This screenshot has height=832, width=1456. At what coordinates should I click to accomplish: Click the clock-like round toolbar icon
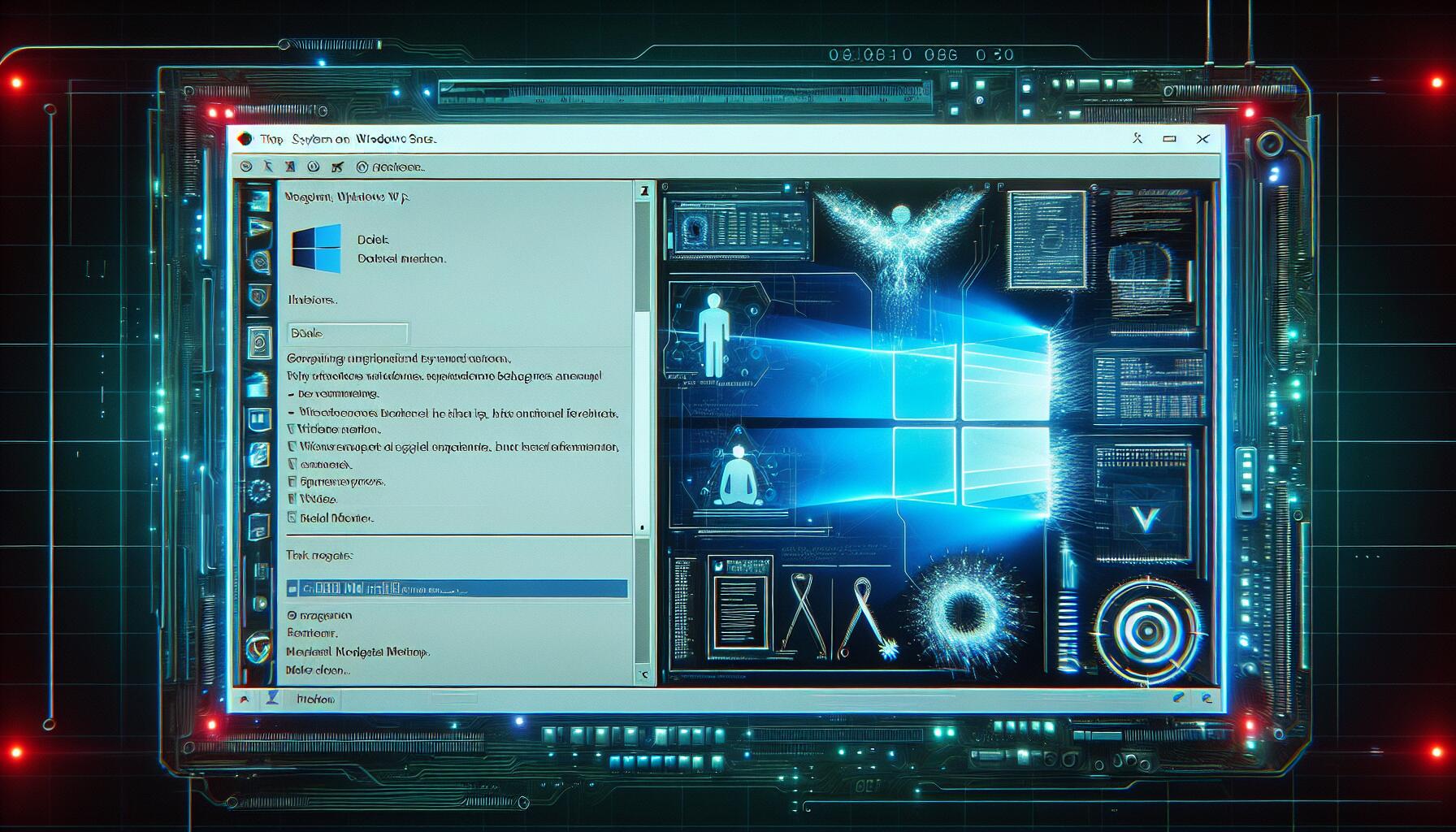point(313,167)
